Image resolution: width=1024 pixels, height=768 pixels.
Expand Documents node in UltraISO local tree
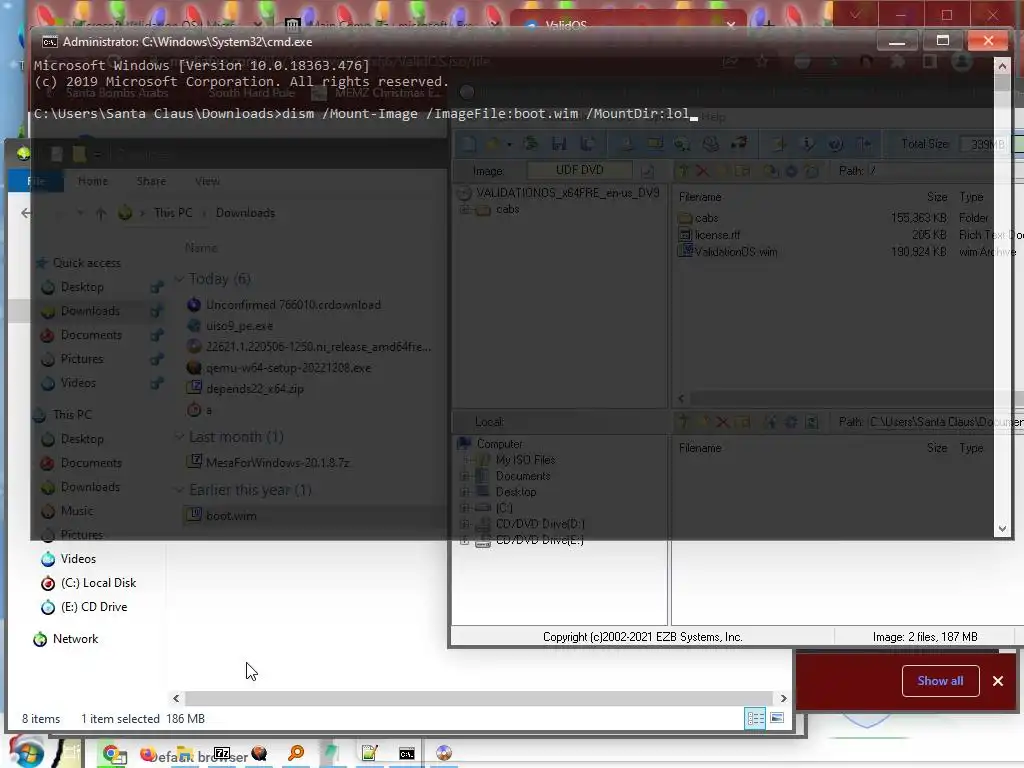tap(464, 476)
